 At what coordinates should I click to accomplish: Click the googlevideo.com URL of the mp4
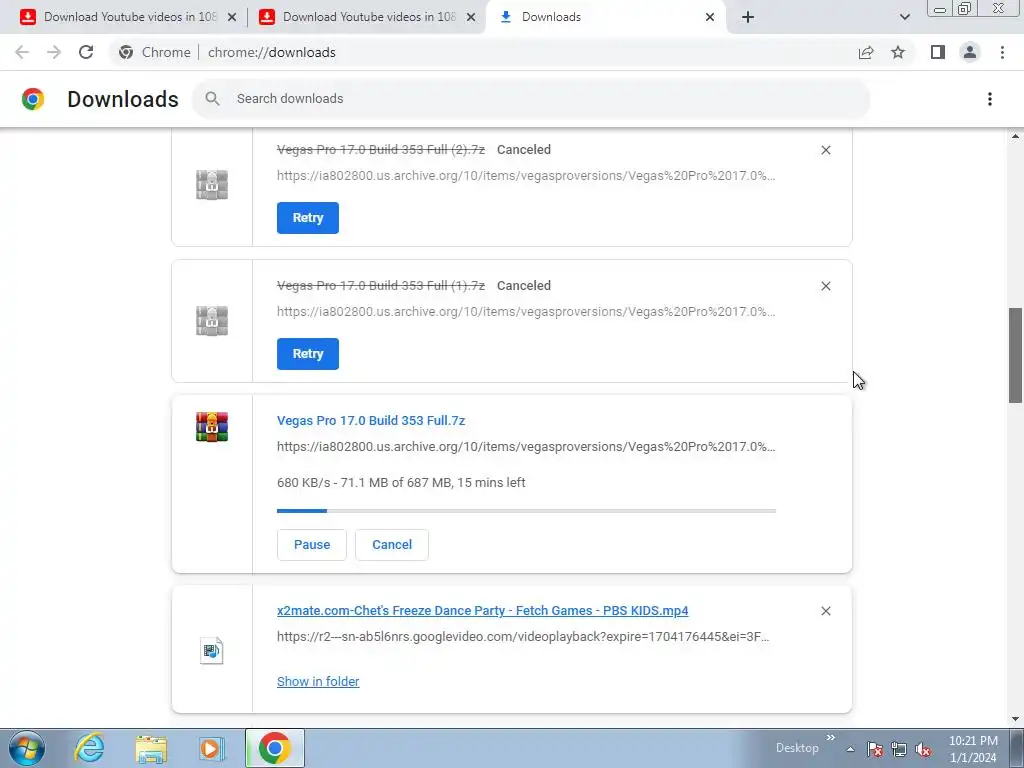click(x=523, y=637)
